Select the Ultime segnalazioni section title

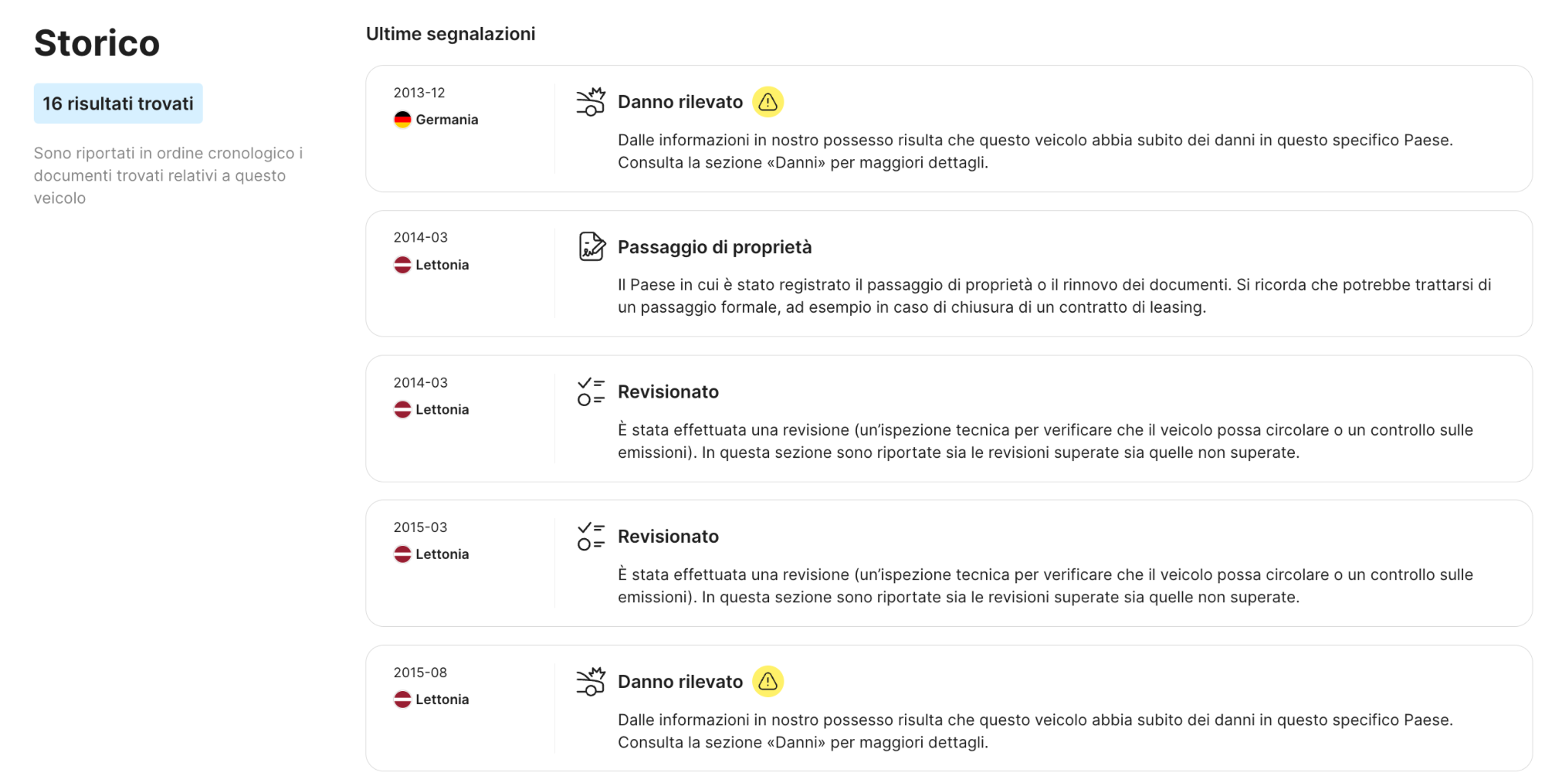point(450,34)
